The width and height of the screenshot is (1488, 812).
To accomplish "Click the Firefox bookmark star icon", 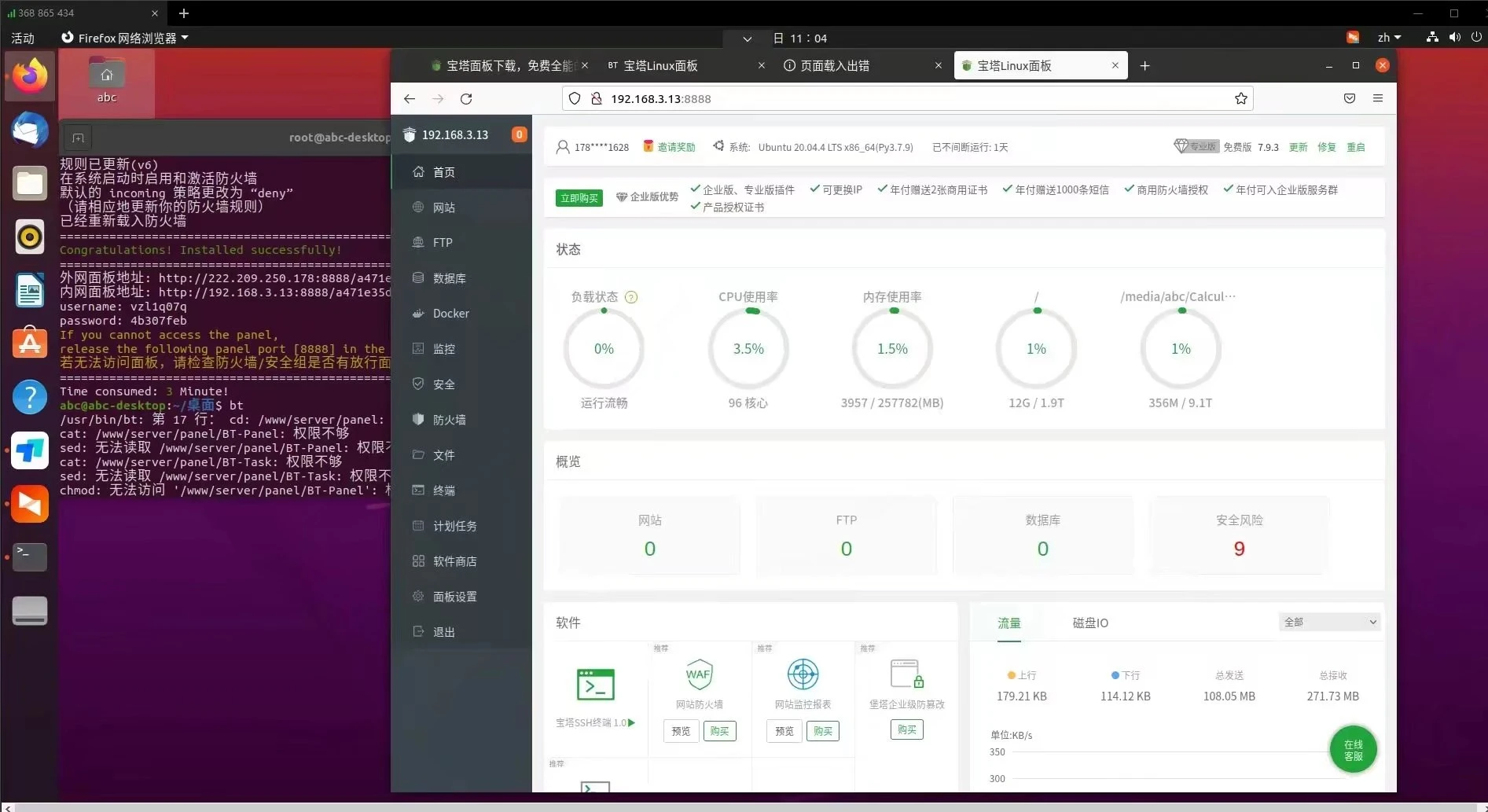I will (1240, 98).
